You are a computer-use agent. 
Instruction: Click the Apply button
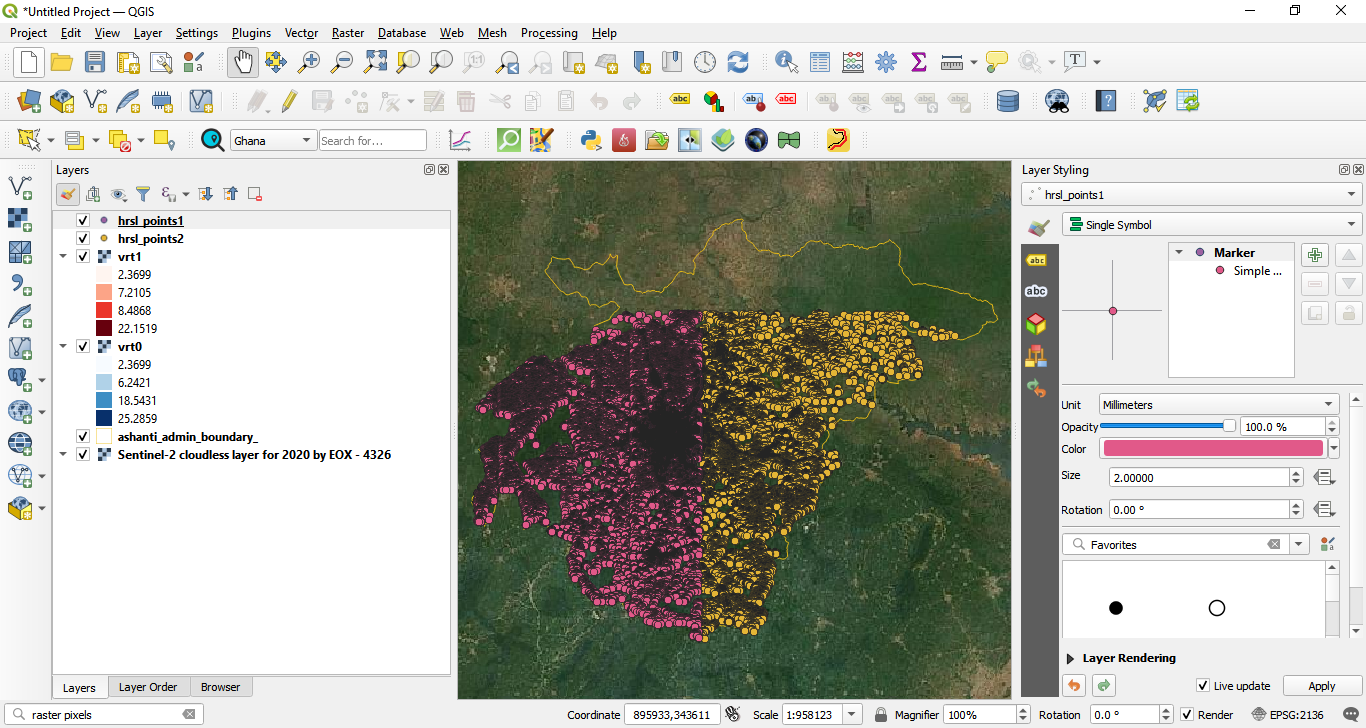[1322, 686]
